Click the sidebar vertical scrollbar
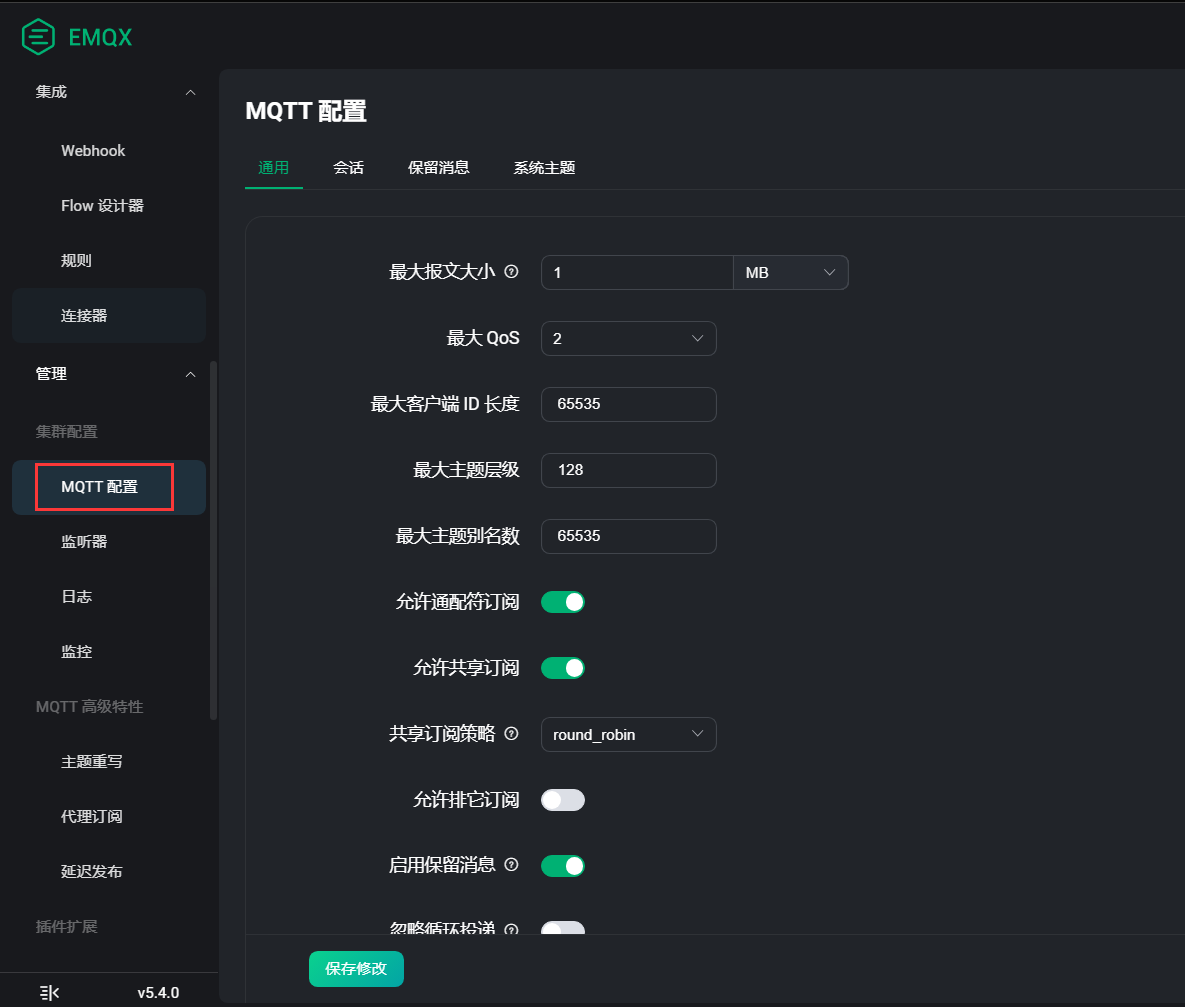 click(213, 541)
